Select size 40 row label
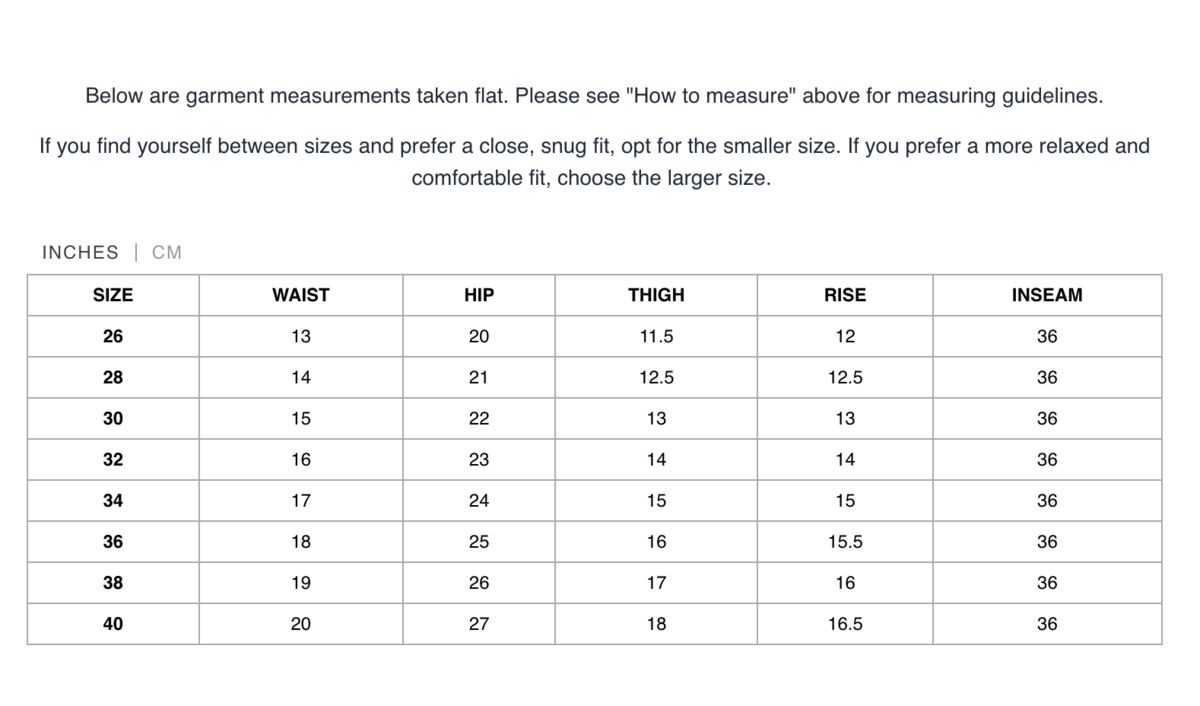 click(113, 624)
